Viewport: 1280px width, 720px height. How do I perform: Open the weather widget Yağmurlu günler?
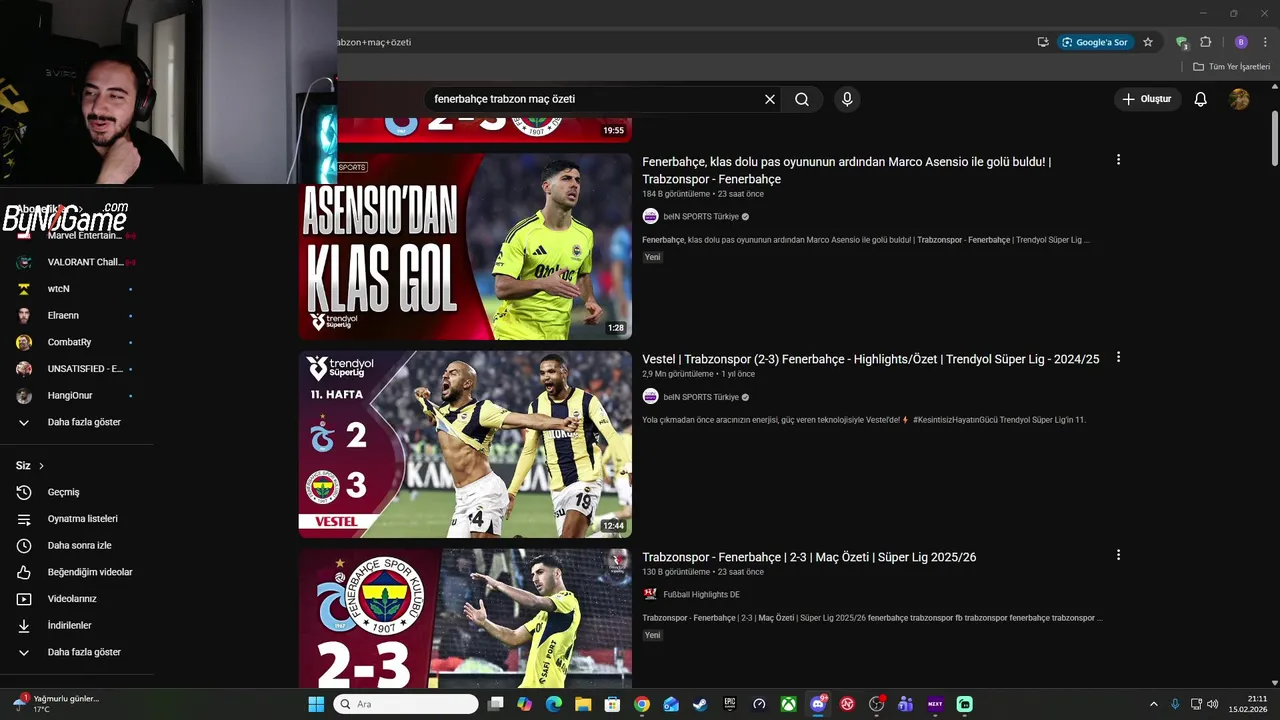click(57, 704)
